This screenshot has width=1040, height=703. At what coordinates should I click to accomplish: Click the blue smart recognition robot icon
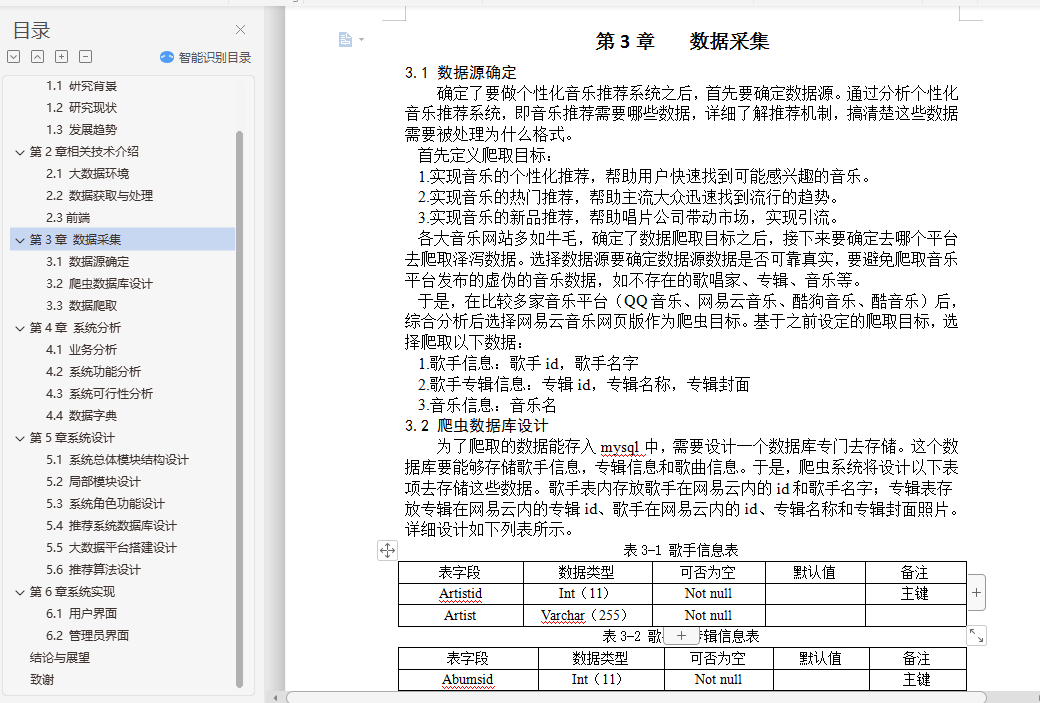(x=166, y=58)
